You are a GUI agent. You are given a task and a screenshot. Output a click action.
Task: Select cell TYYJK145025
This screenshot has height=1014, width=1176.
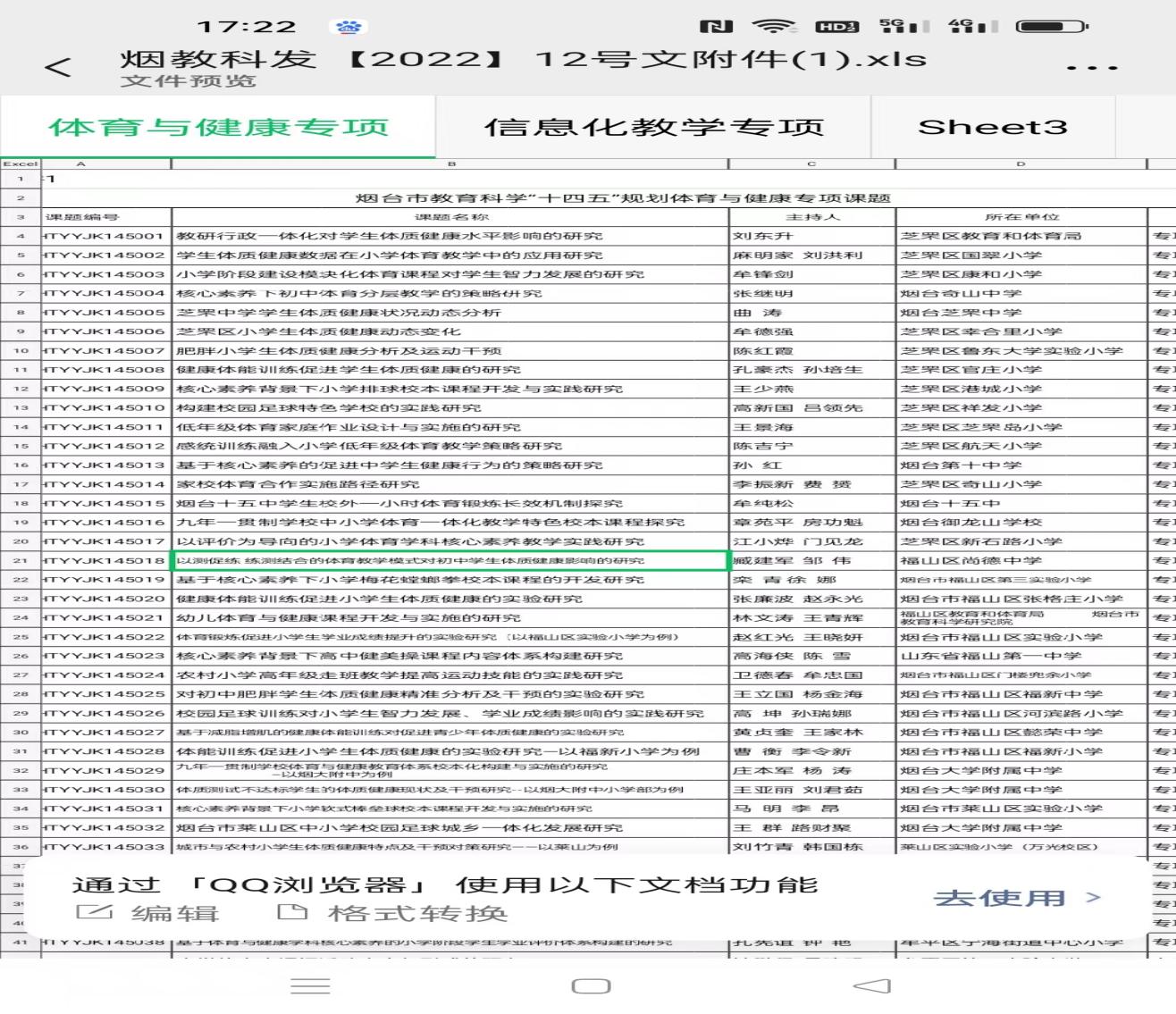[x=105, y=694]
